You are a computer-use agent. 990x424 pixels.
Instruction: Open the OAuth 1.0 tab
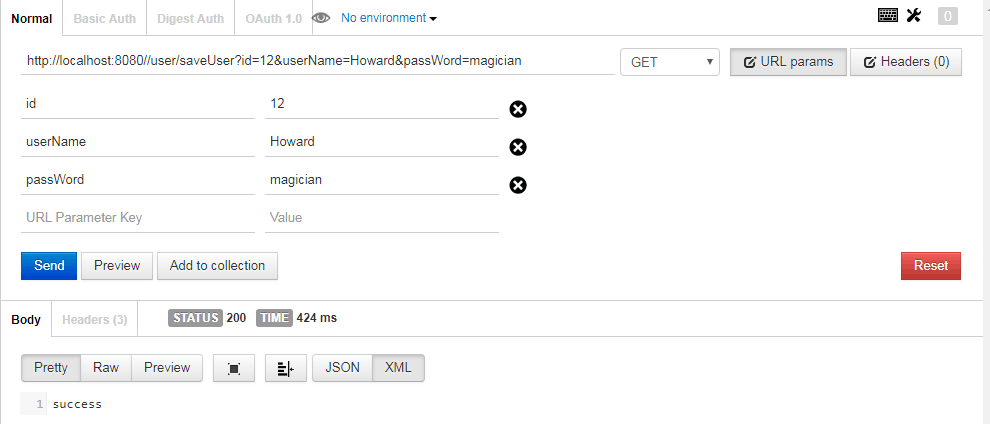[x=274, y=18]
